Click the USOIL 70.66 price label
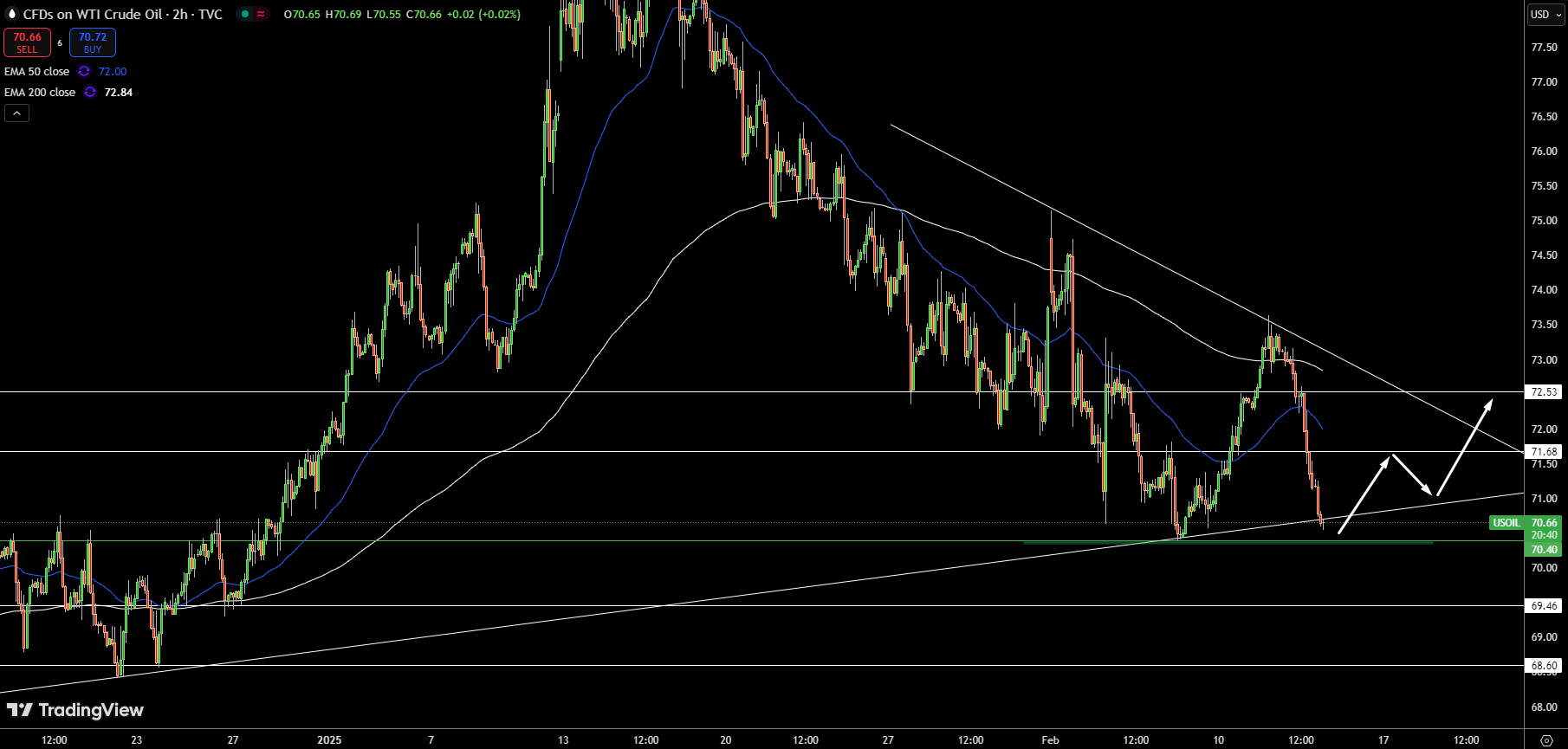The height and width of the screenshot is (749, 1568). click(x=1526, y=522)
